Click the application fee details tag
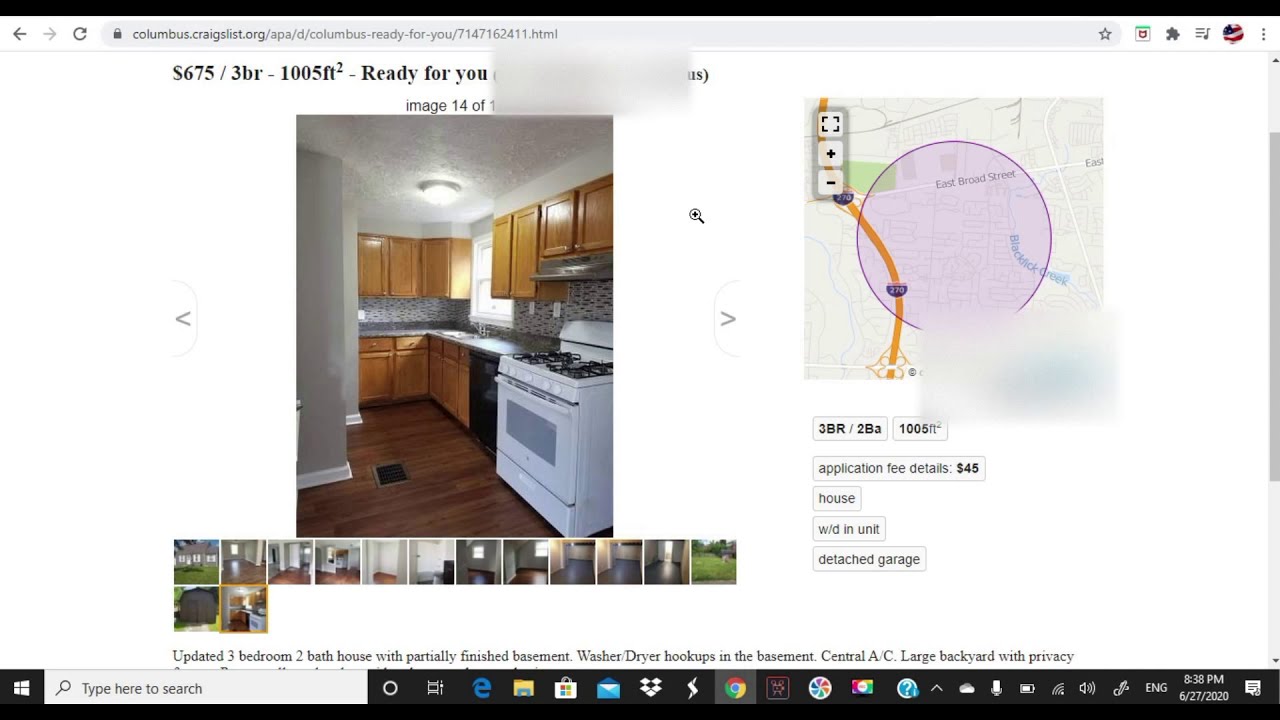The height and width of the screenshot is (720, 1280). (x=898, y=468)
